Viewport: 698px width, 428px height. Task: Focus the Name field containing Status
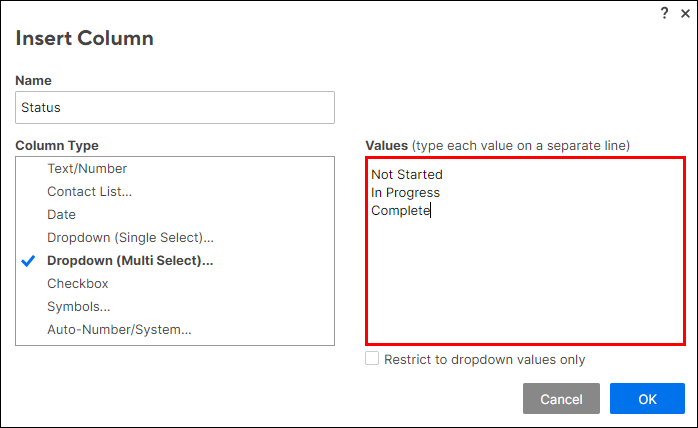[x=175, y=108]
